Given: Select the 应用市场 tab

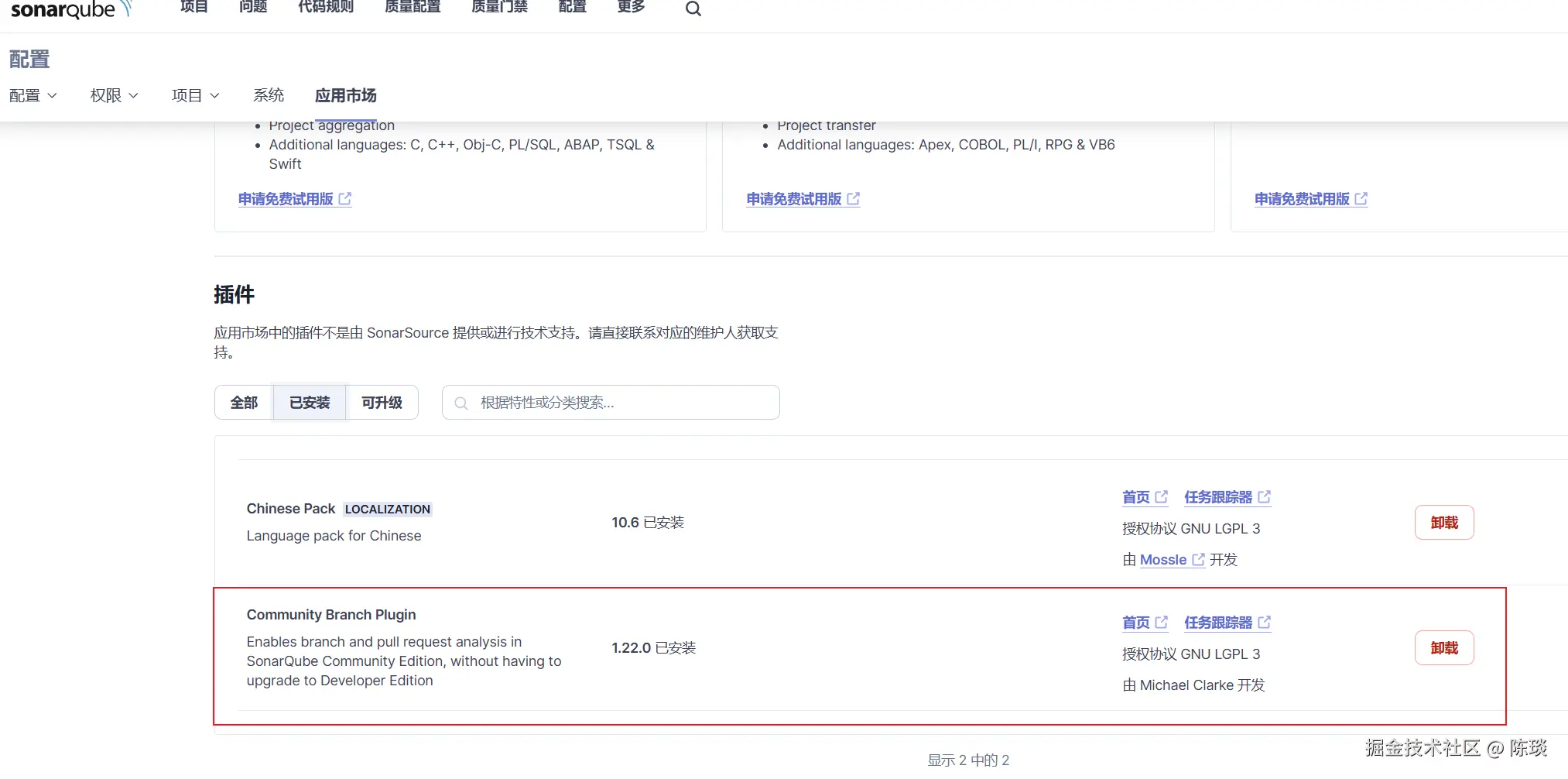Looking at the screenshot, I should click(345, 95).
